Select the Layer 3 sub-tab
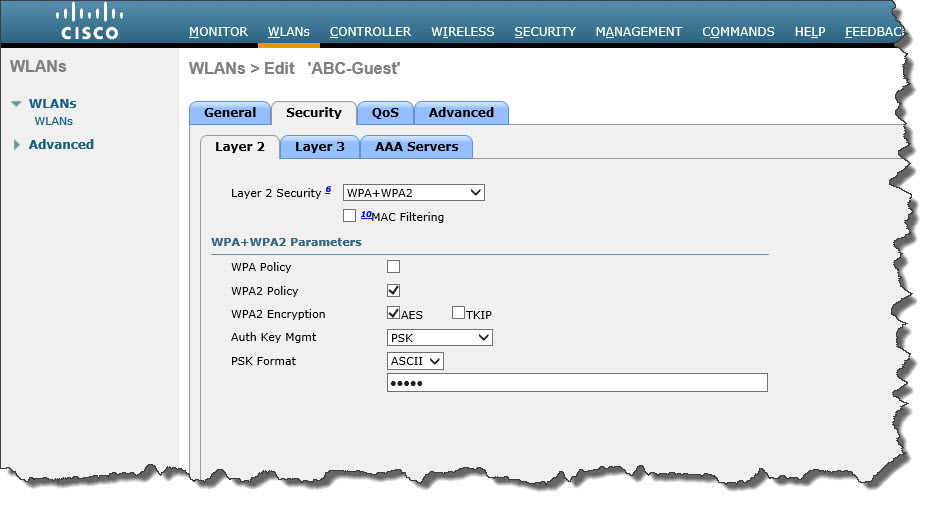The height and width of the screenshot is (509, 935). pyautogui.click(x=320, y=147)
